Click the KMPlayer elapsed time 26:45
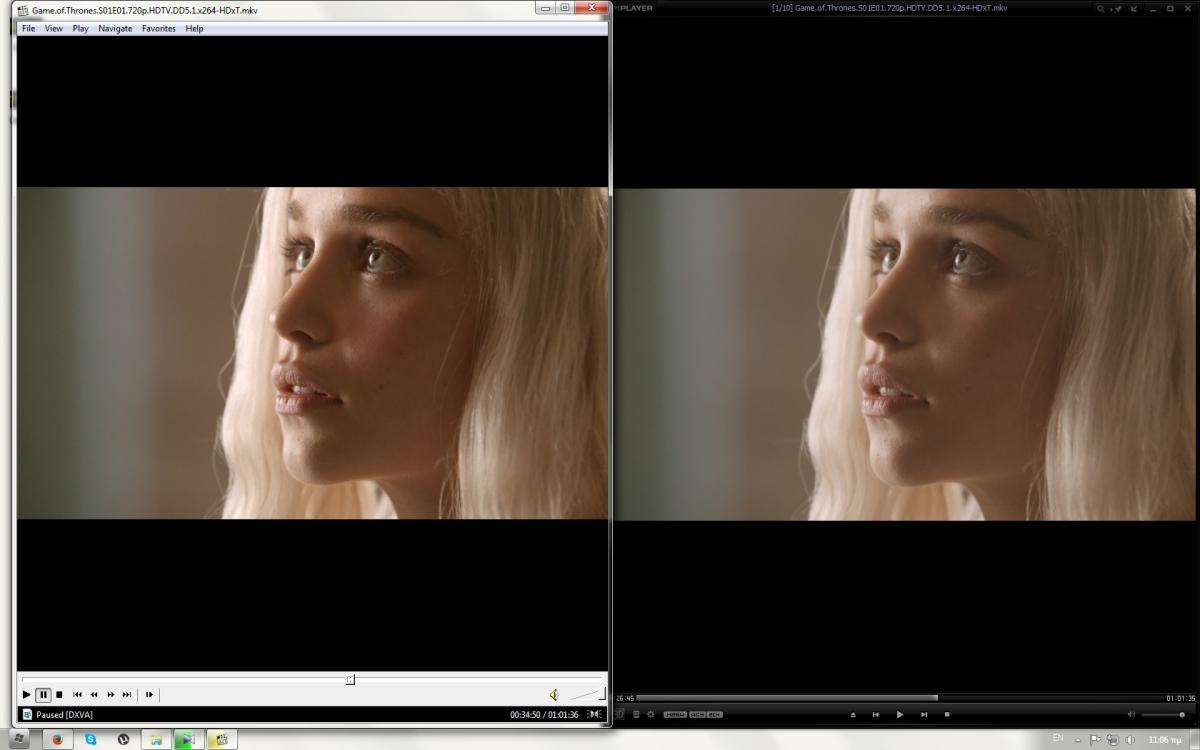The height and width of the screenshot is (750, 1200). [625, 698]
